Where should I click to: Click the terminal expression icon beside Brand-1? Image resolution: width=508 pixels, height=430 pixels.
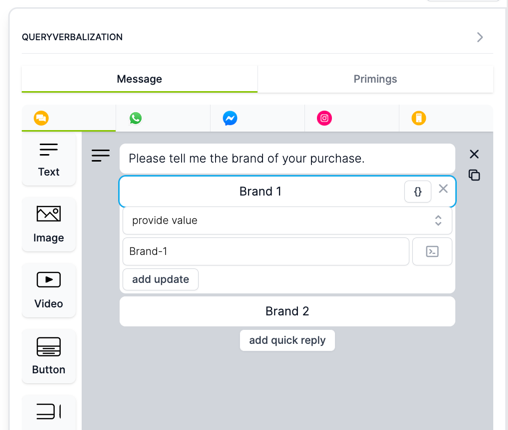tap(432, 251)
